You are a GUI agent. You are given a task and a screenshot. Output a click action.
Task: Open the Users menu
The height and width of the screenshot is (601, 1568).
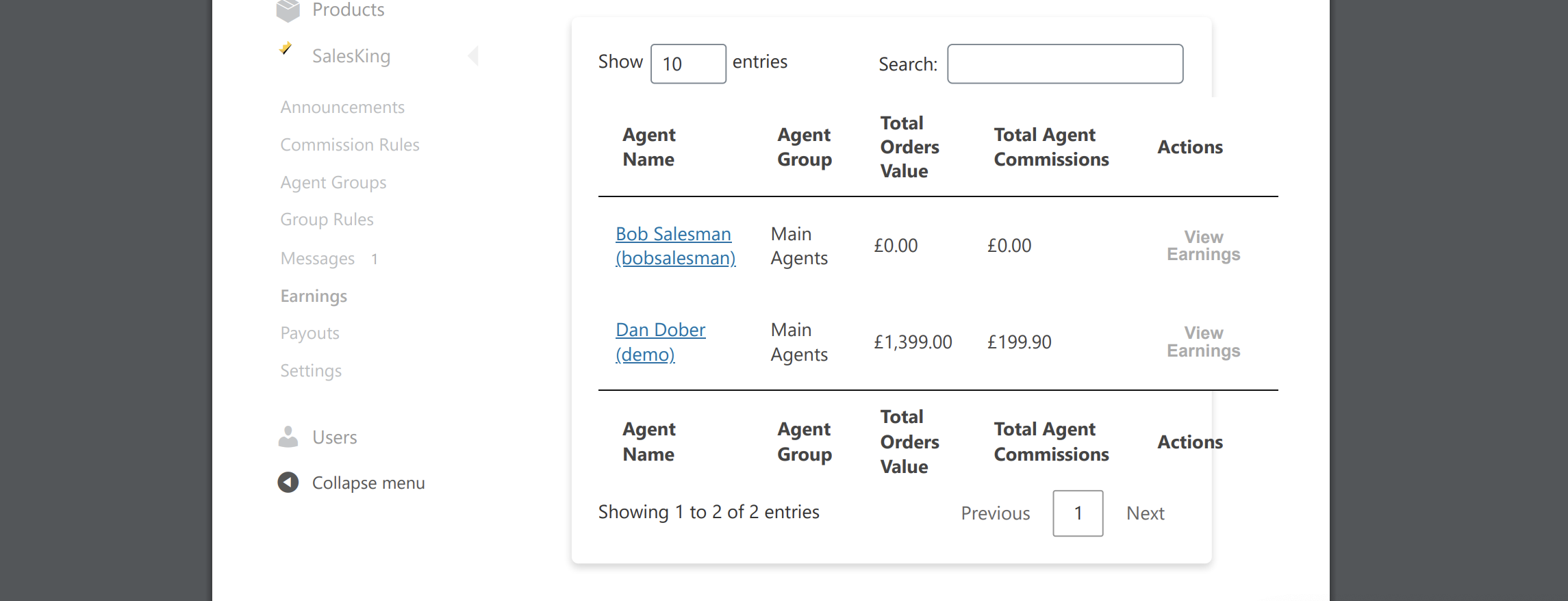tap(335, 437)
